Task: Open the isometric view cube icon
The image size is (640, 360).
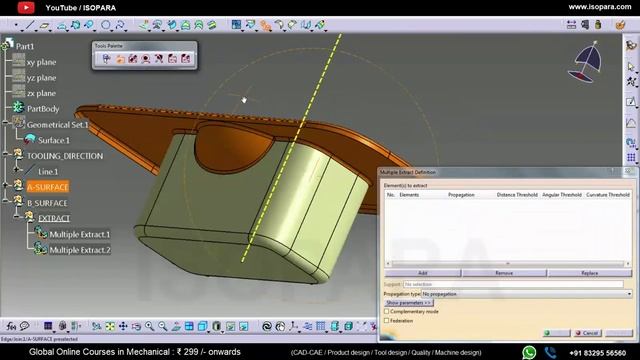Action: pyautogui.click(x=202, y=326)
